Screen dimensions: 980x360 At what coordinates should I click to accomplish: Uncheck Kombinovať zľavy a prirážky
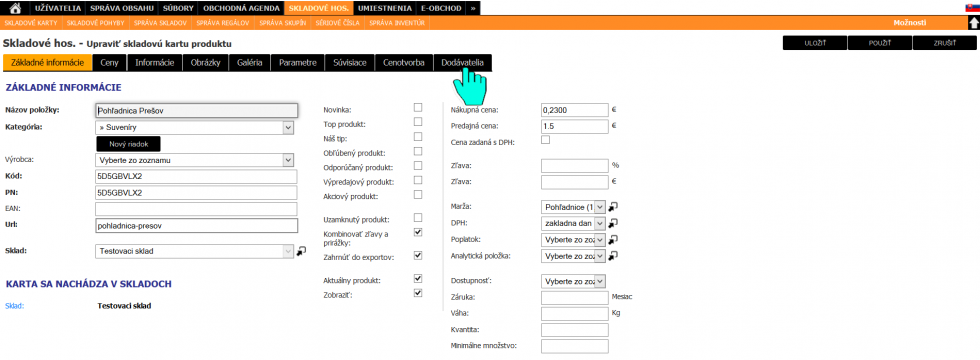pyautogui.click(x=418, y=232)
